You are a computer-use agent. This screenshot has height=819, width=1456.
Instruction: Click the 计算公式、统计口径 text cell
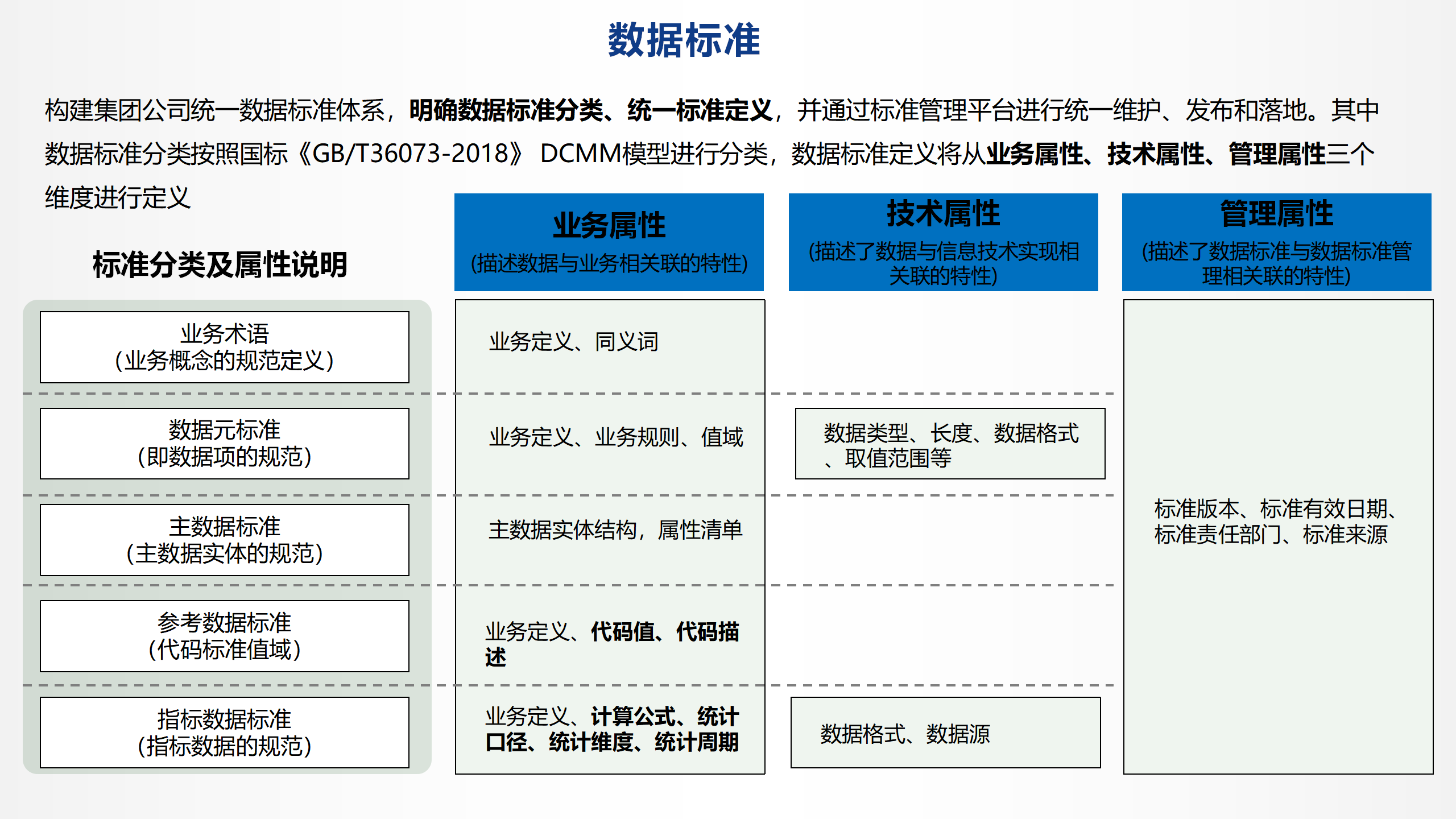[x=612, y=729]
